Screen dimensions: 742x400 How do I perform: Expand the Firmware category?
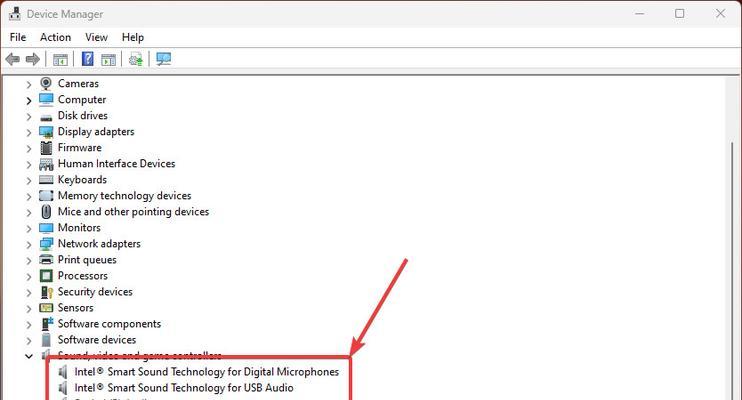pos(29,149)
